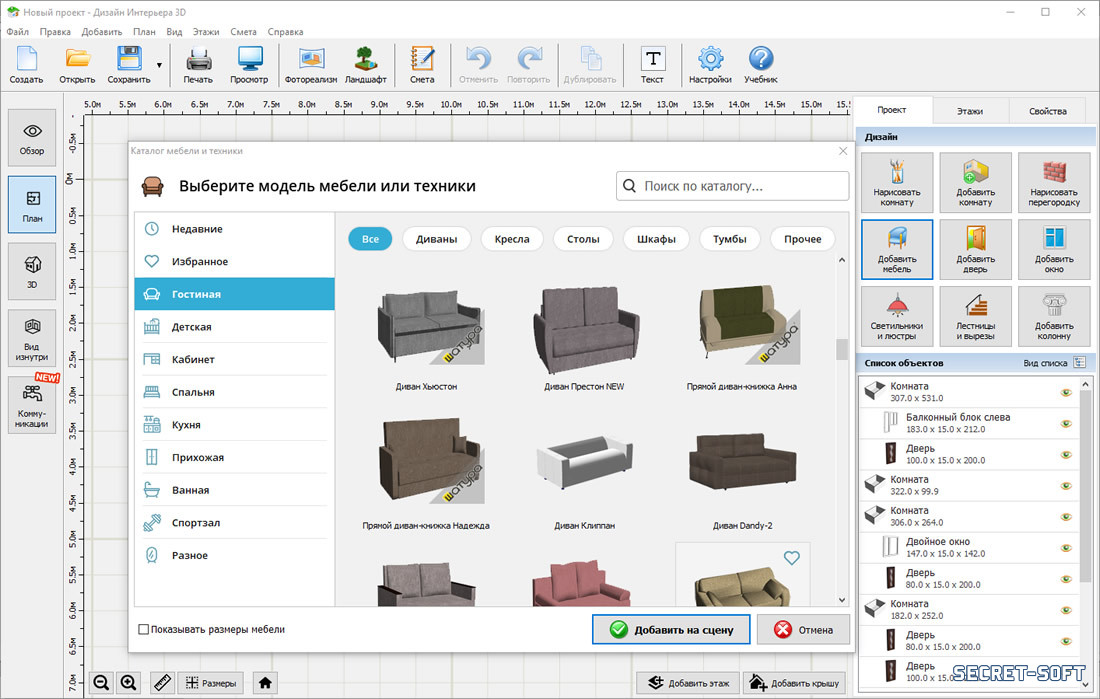1100x699 pixels.
Task: Filter catalog by Шкафы
Action: point(656,239)
